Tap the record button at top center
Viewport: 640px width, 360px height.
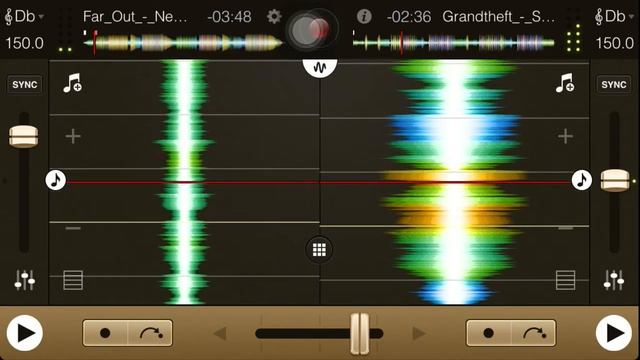coord(312,29)
